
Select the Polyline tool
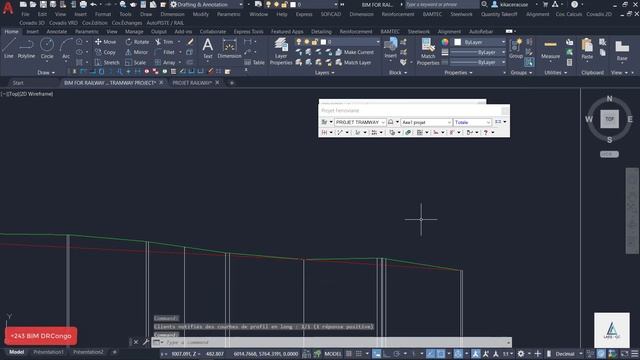click(26, 48)
